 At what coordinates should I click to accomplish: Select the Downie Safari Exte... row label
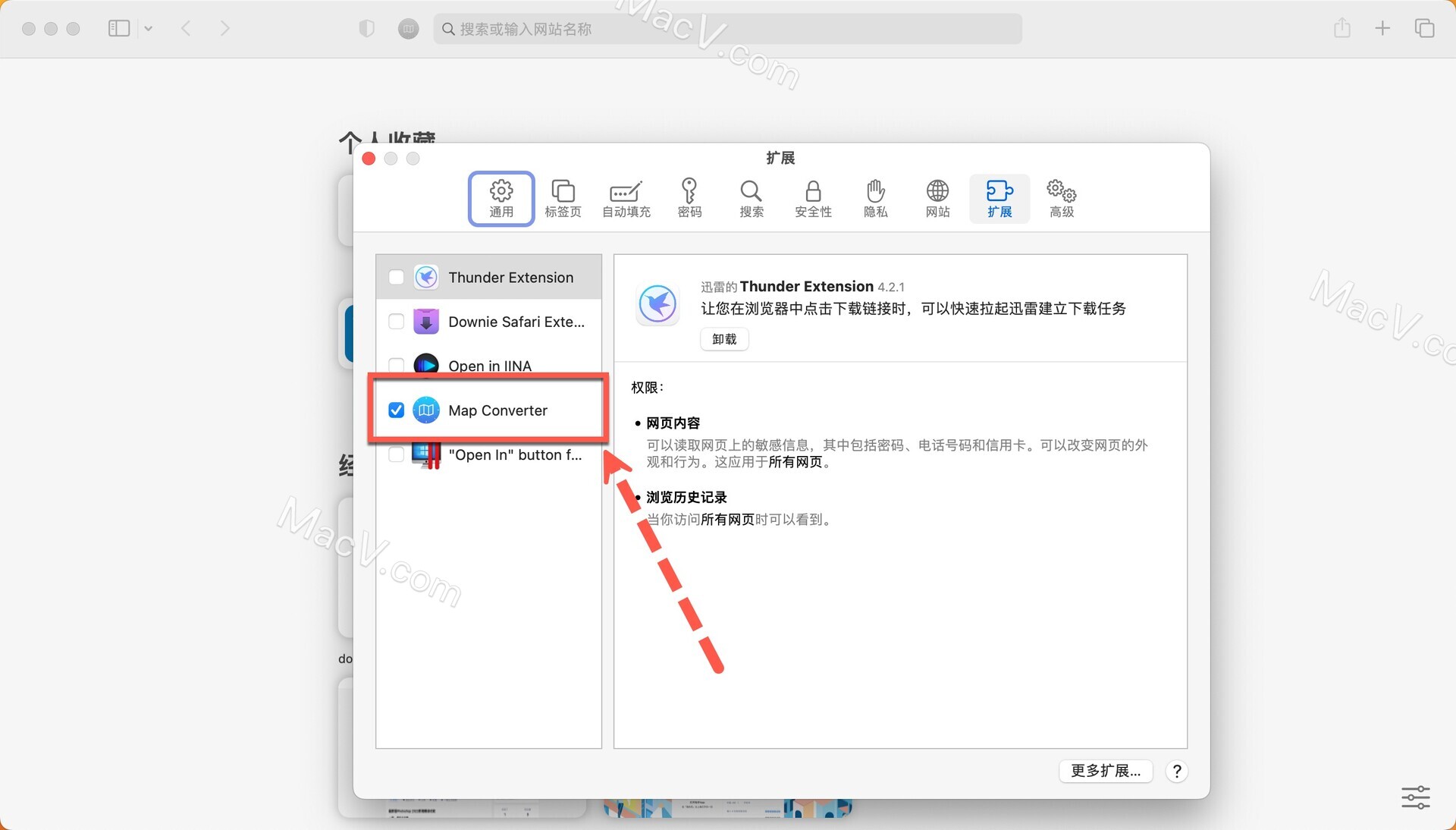516,322
